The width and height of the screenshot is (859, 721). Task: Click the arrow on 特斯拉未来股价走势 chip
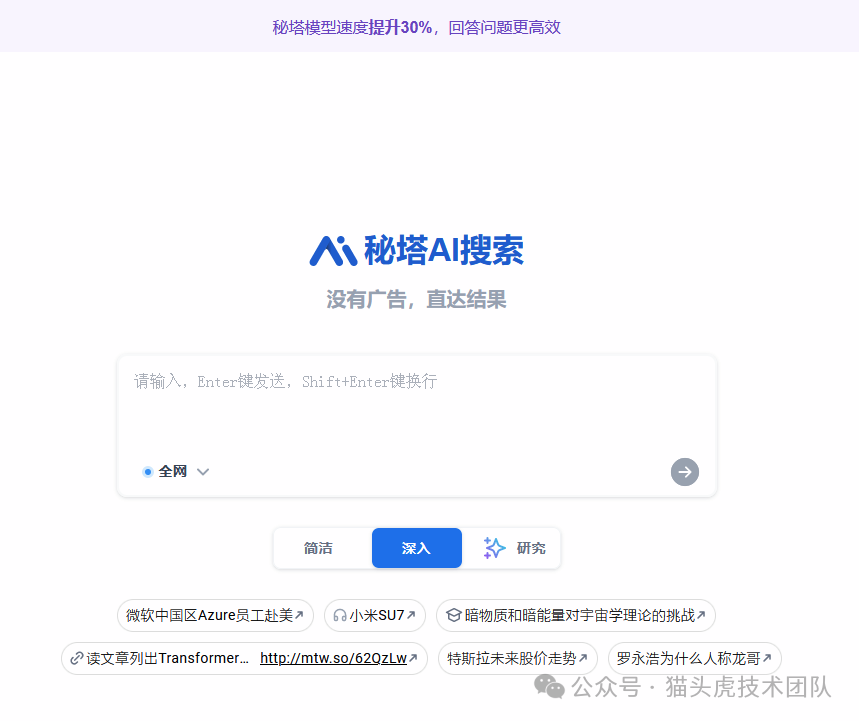click(583, 657)
